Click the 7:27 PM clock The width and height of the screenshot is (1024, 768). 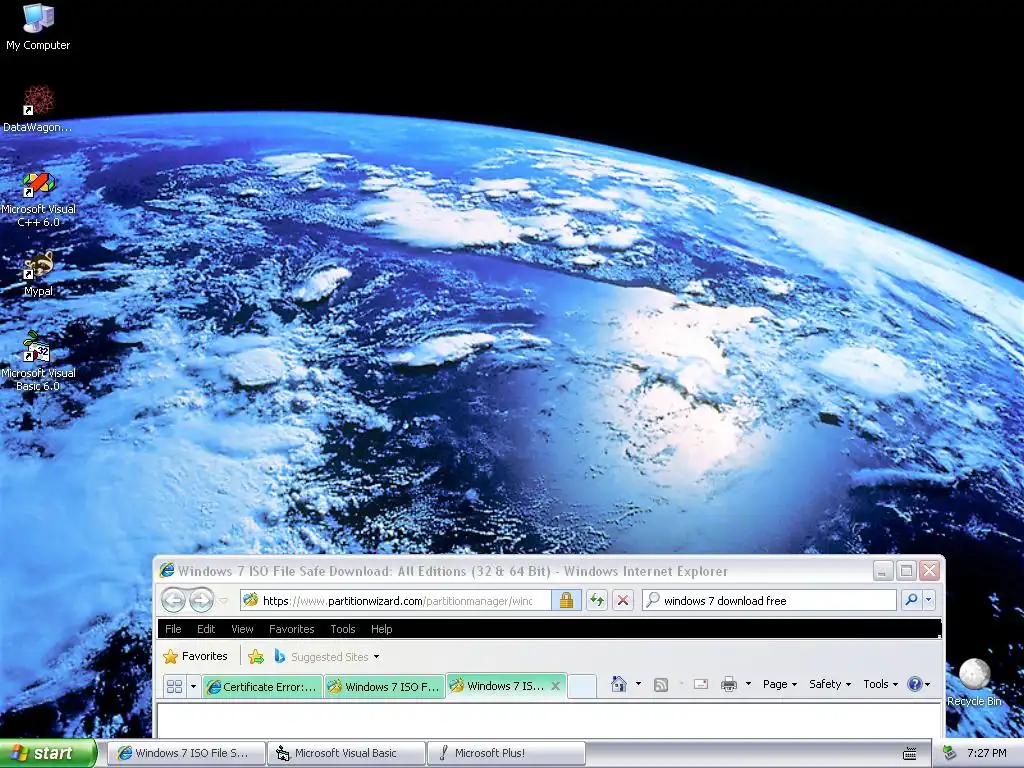point(987,753)
